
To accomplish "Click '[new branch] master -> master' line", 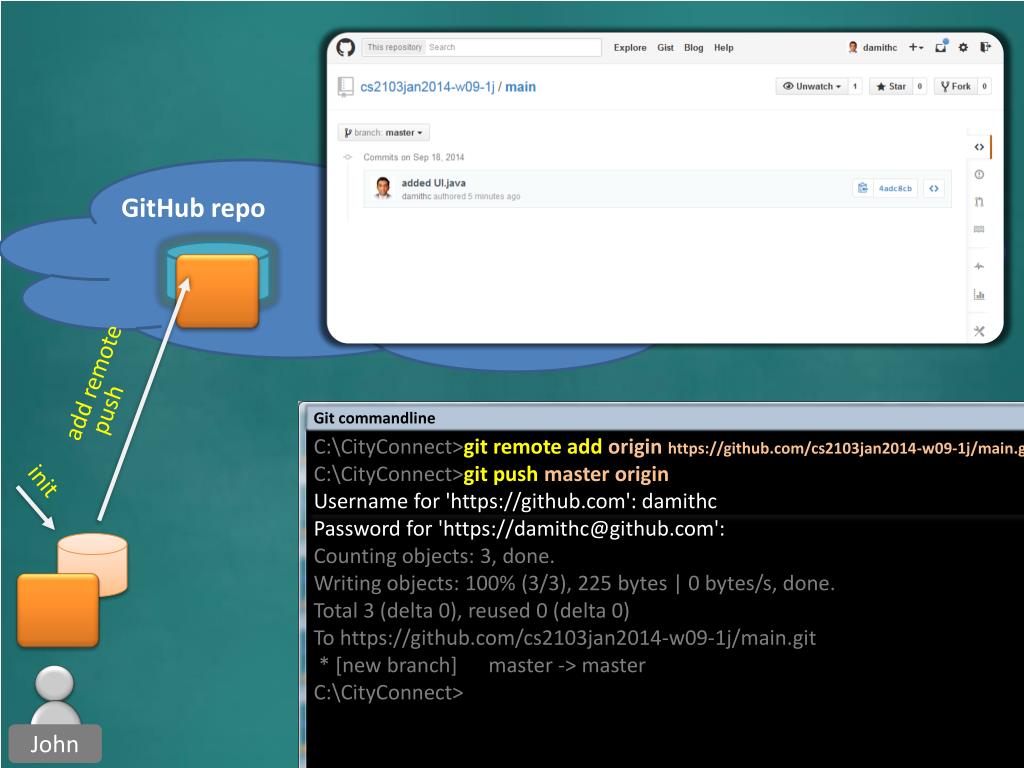I will click(483, 665).
